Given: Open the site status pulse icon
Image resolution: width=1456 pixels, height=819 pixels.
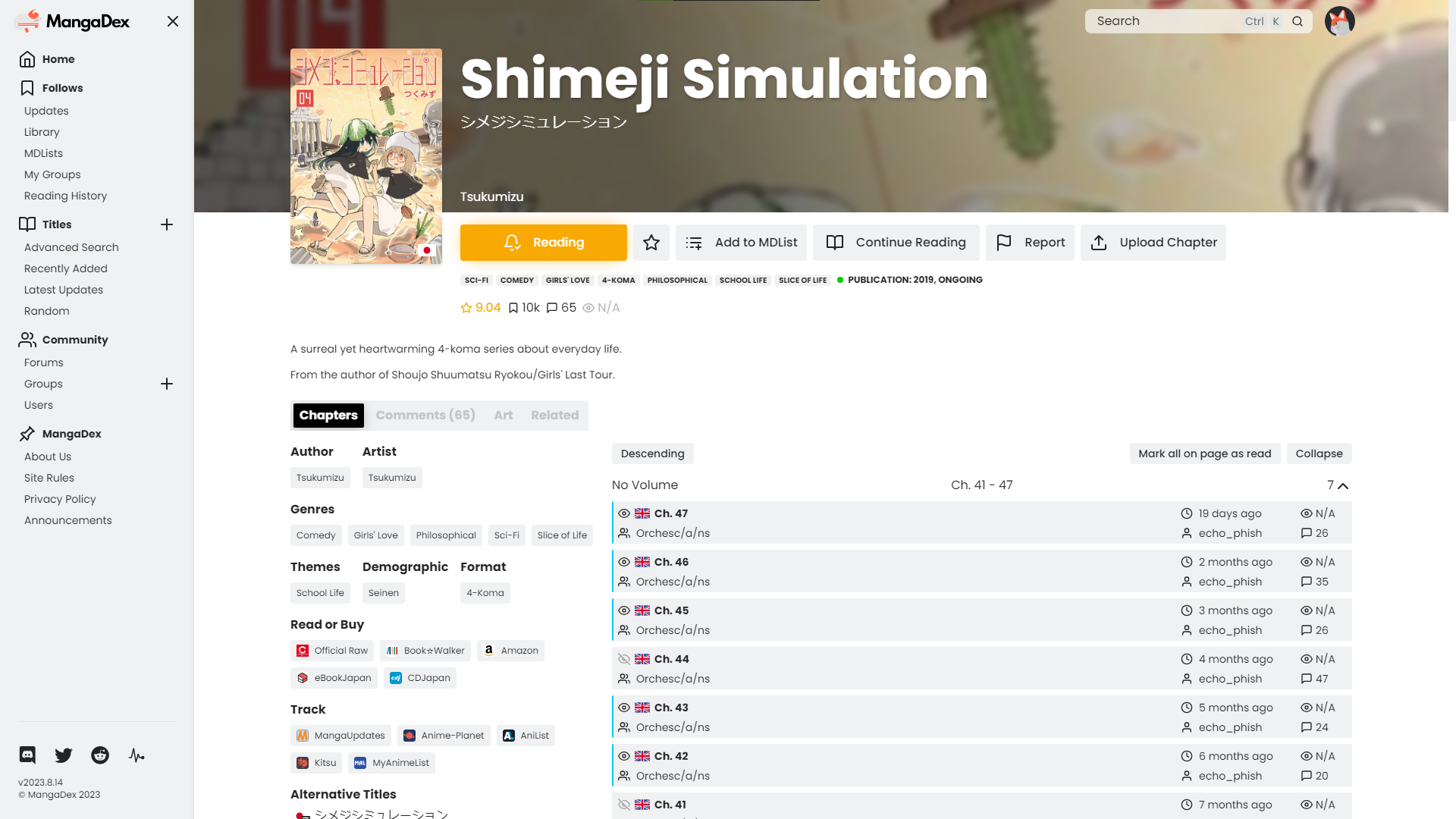Looking at the screenshot, I should (136, 755).
